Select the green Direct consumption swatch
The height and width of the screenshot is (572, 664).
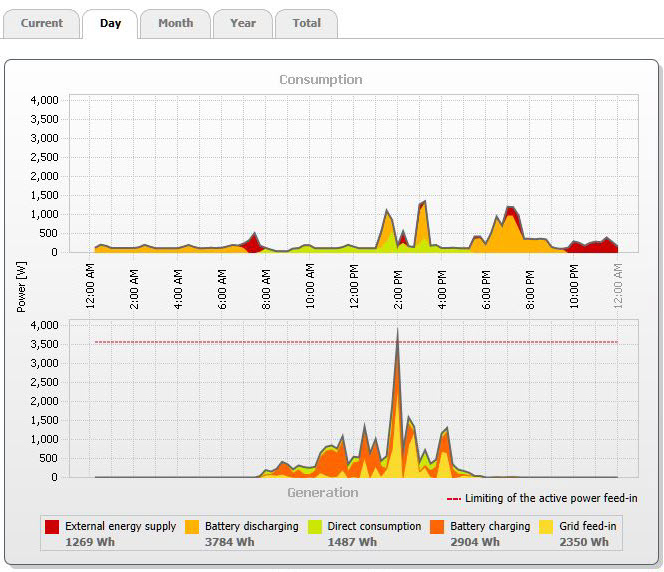(314, 526)
